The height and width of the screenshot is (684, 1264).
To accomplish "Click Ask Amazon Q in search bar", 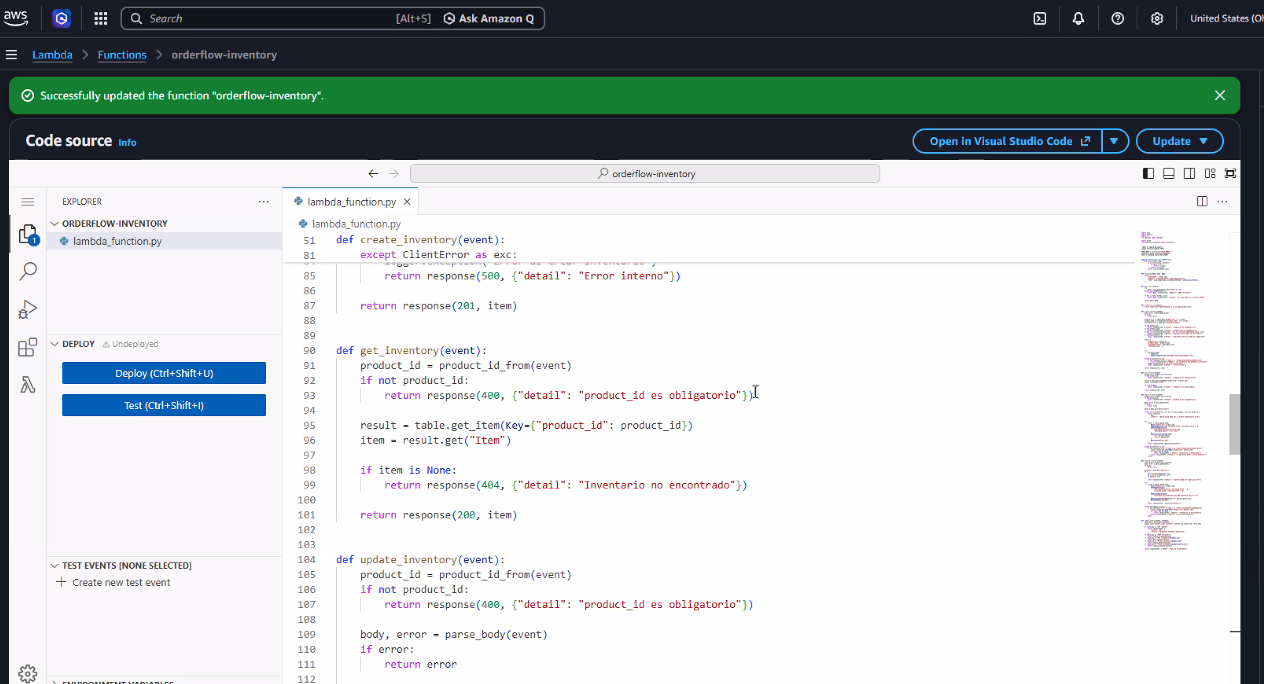I will coord(489,18).
